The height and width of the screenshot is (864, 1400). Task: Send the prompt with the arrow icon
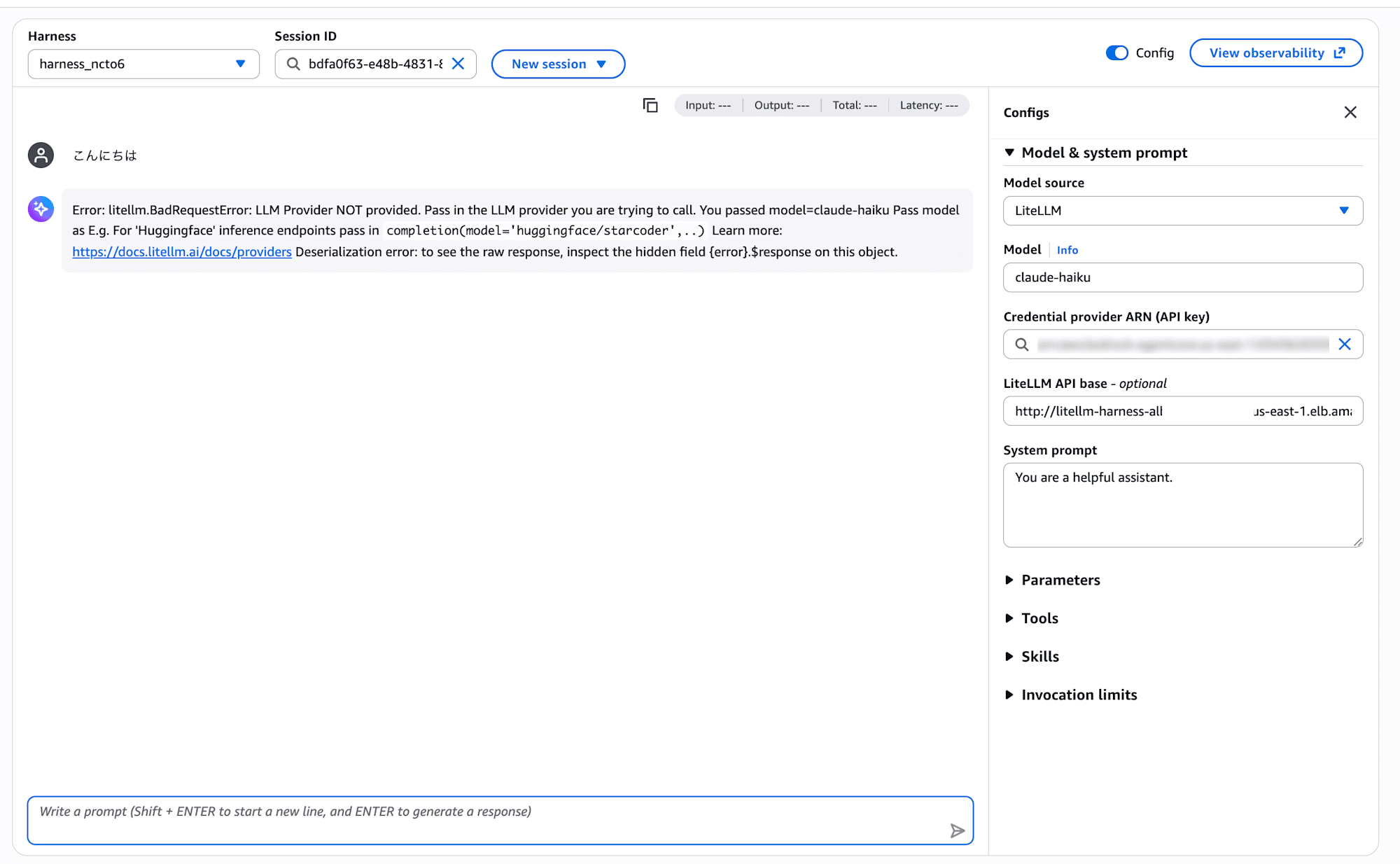tap(957, 830)
